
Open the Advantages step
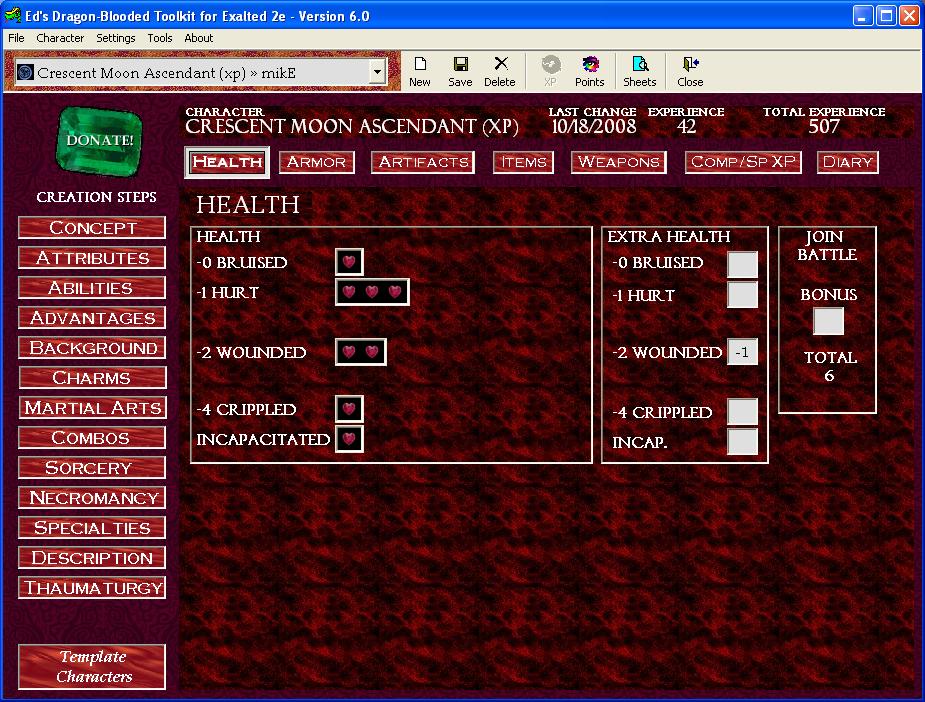click(x=92, y=318)
